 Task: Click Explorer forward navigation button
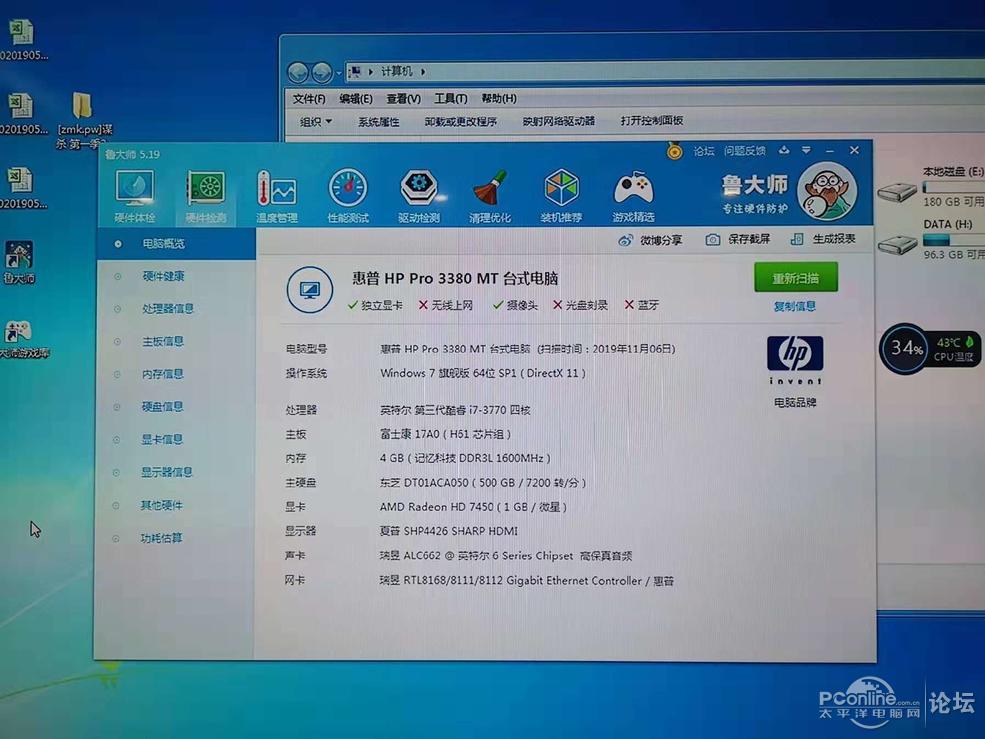(x=322, y=73)
